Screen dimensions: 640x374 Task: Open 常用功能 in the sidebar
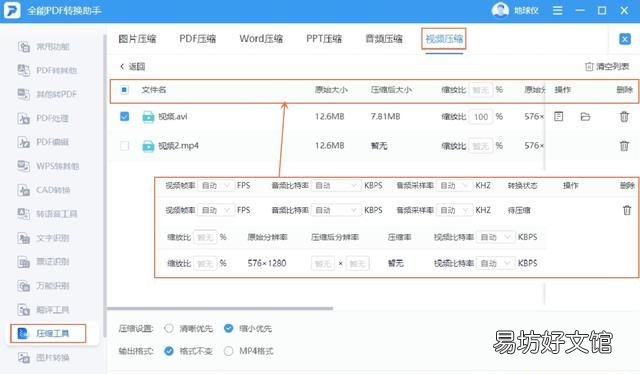[x=44, y=47]
